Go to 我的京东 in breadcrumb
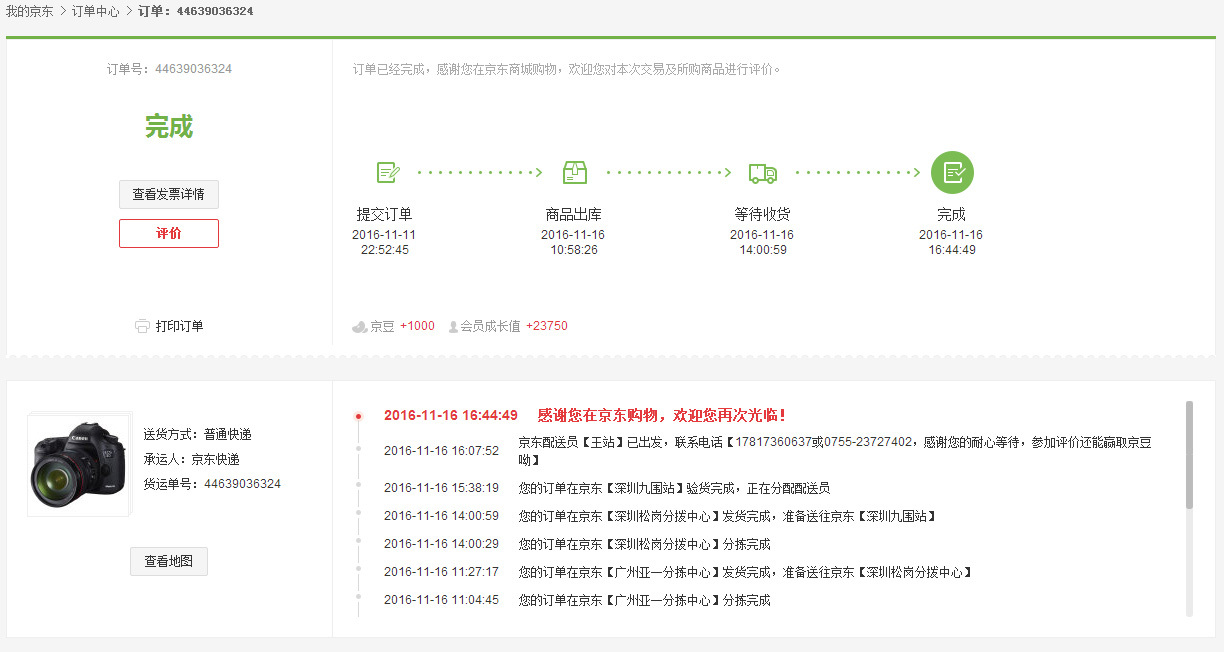1224x652 pixels. [29, 11]
